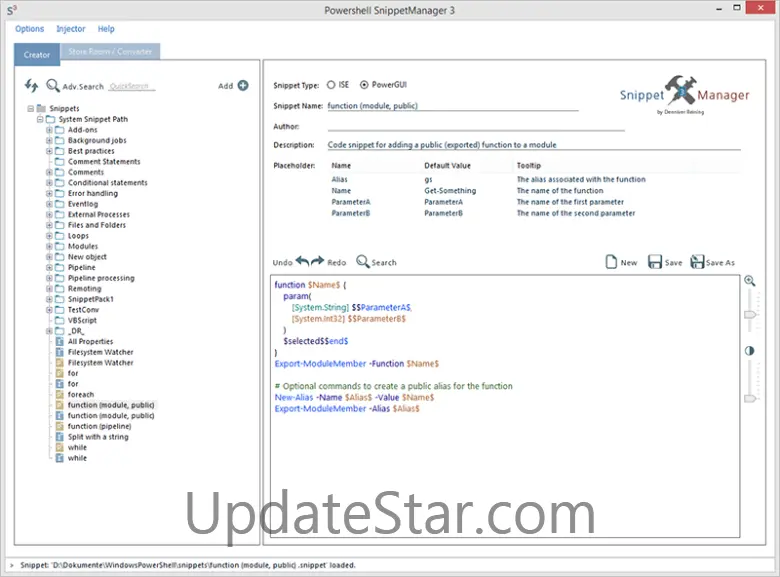The image size is (780, 577).
Task: Click the Adv.Search label
Action: [83, 87]
